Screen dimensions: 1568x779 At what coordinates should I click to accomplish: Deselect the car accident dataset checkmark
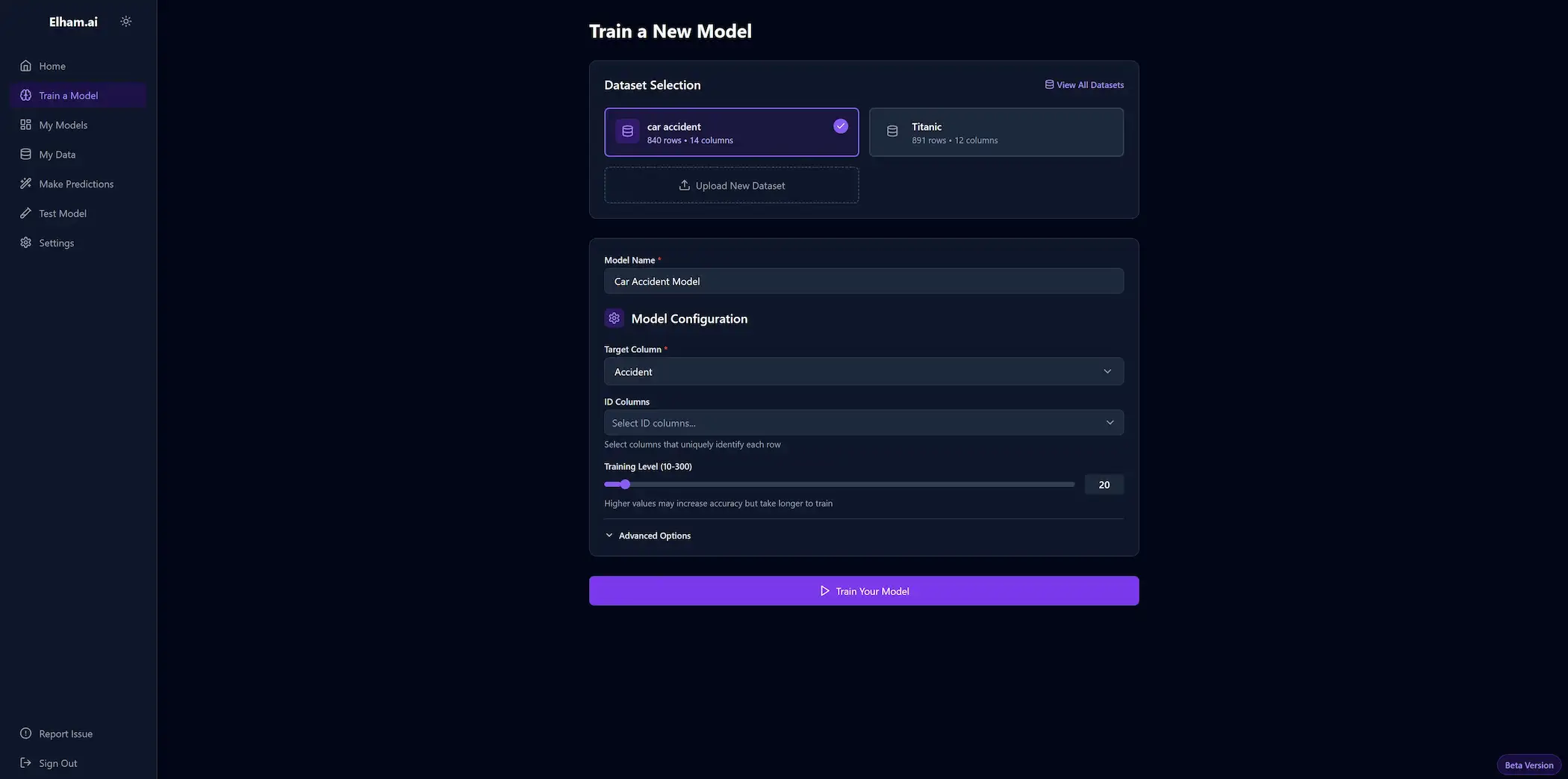(x=841, y=126)
